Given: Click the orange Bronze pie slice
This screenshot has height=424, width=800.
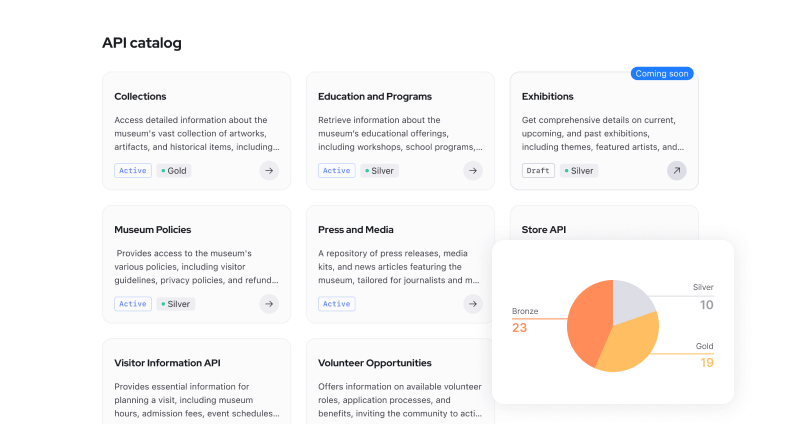Looking at the screenshot, I should (x=587, y=322).
